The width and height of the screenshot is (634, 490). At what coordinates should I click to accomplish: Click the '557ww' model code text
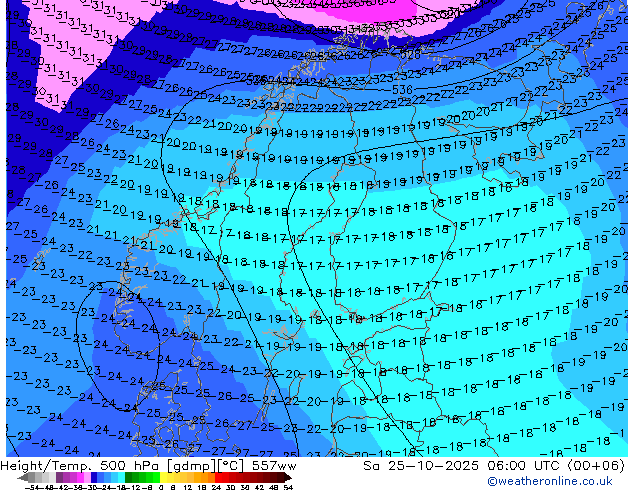pos(274,466)
